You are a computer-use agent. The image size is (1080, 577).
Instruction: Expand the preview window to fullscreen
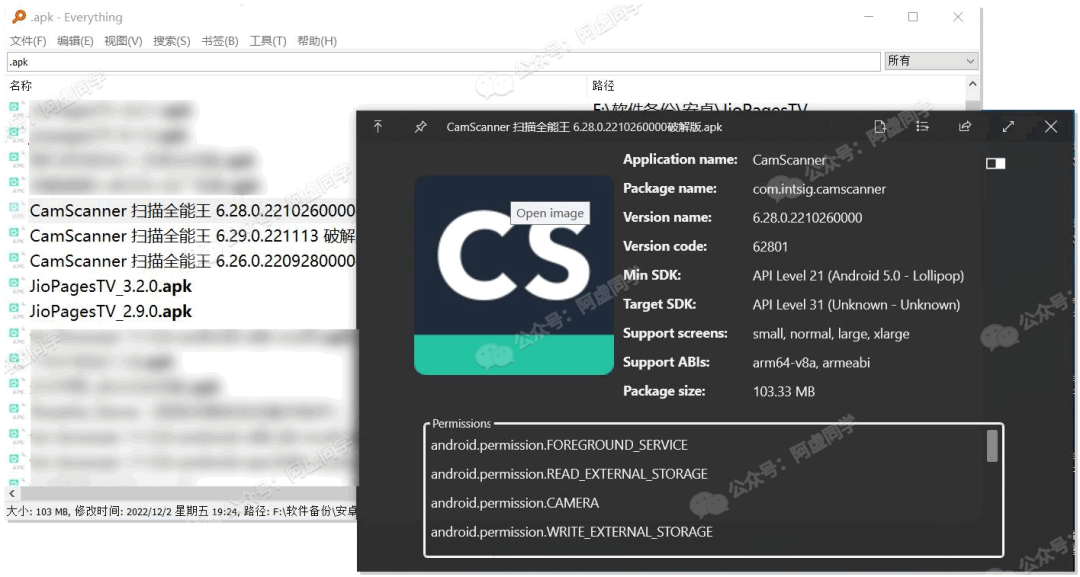point(1008,126)
